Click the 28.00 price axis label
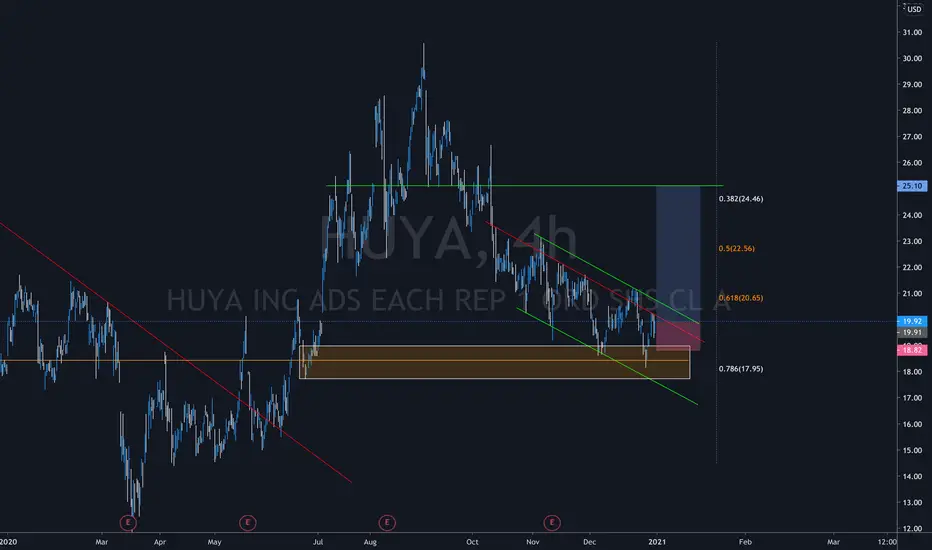The width and height of the screenshot is (932, 550). pyautogui.click(x=912, y=111)
